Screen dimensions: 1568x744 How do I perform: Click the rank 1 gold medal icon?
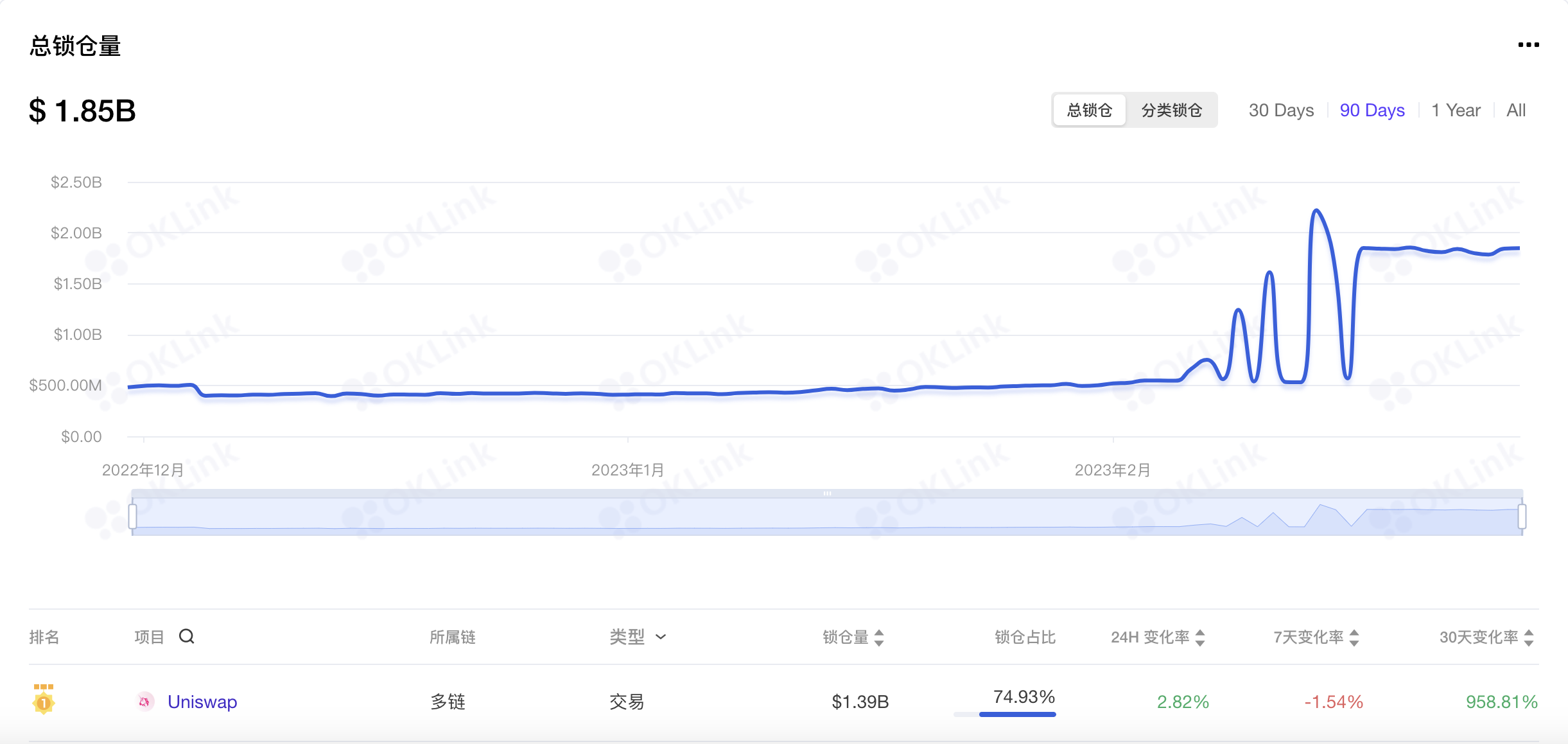click(x=43, y=700)
